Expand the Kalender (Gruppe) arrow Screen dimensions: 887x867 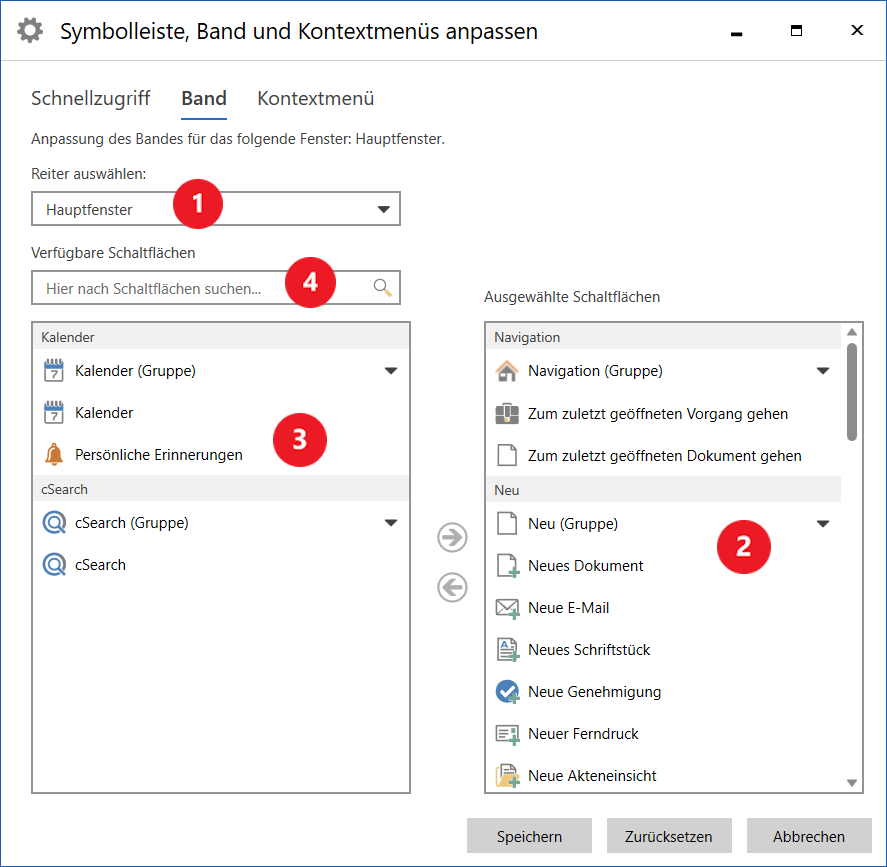390,371
